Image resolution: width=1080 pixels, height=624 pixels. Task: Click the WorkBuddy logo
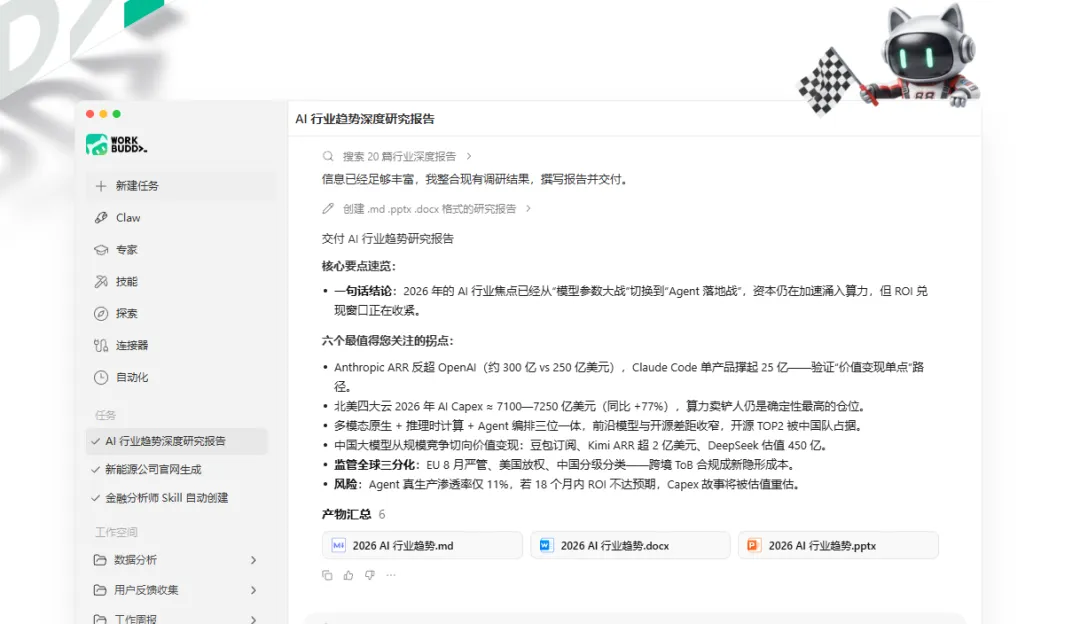coord(116,144)
